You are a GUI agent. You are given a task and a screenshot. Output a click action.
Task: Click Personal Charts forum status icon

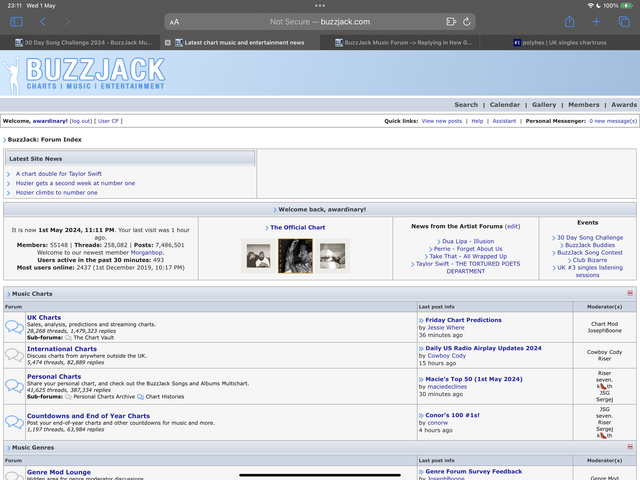[x=14, y=386]
